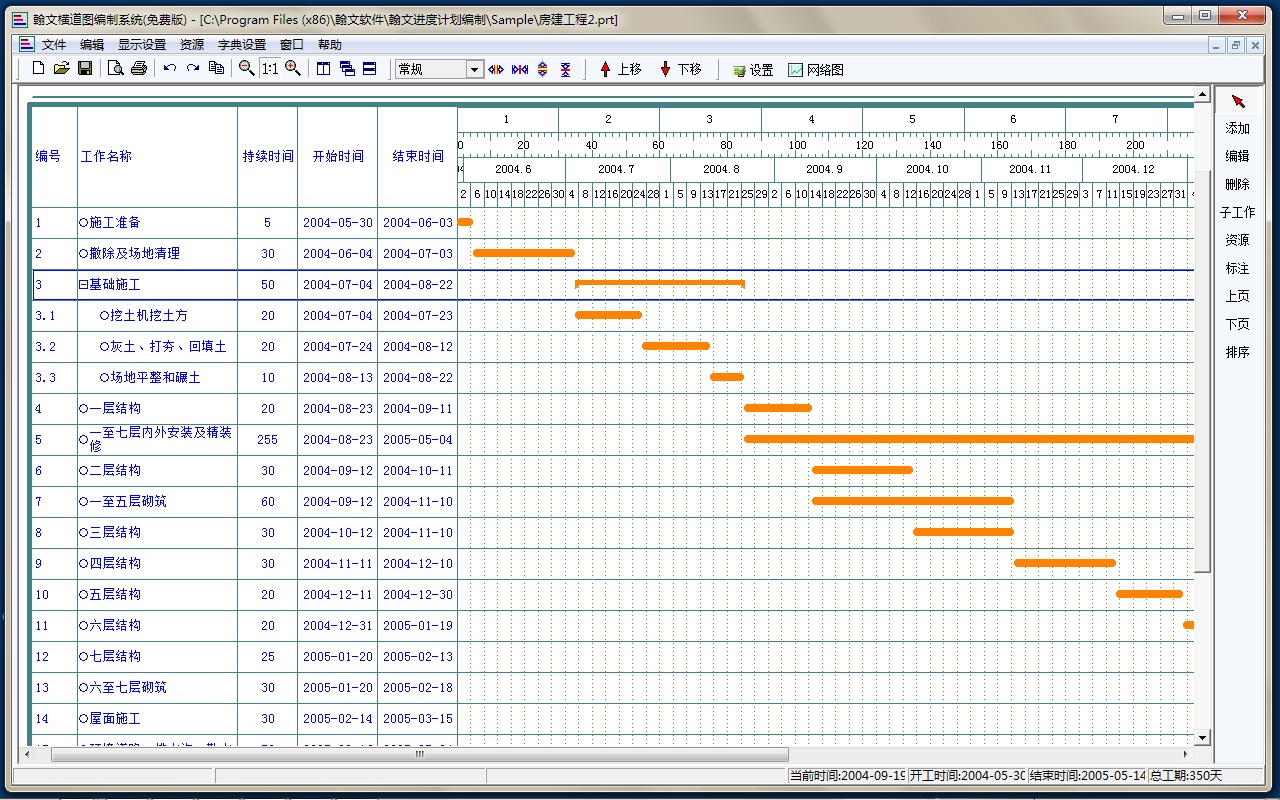1280x800 pixels.
Task: Redo the last action
Action: (193, 69)
